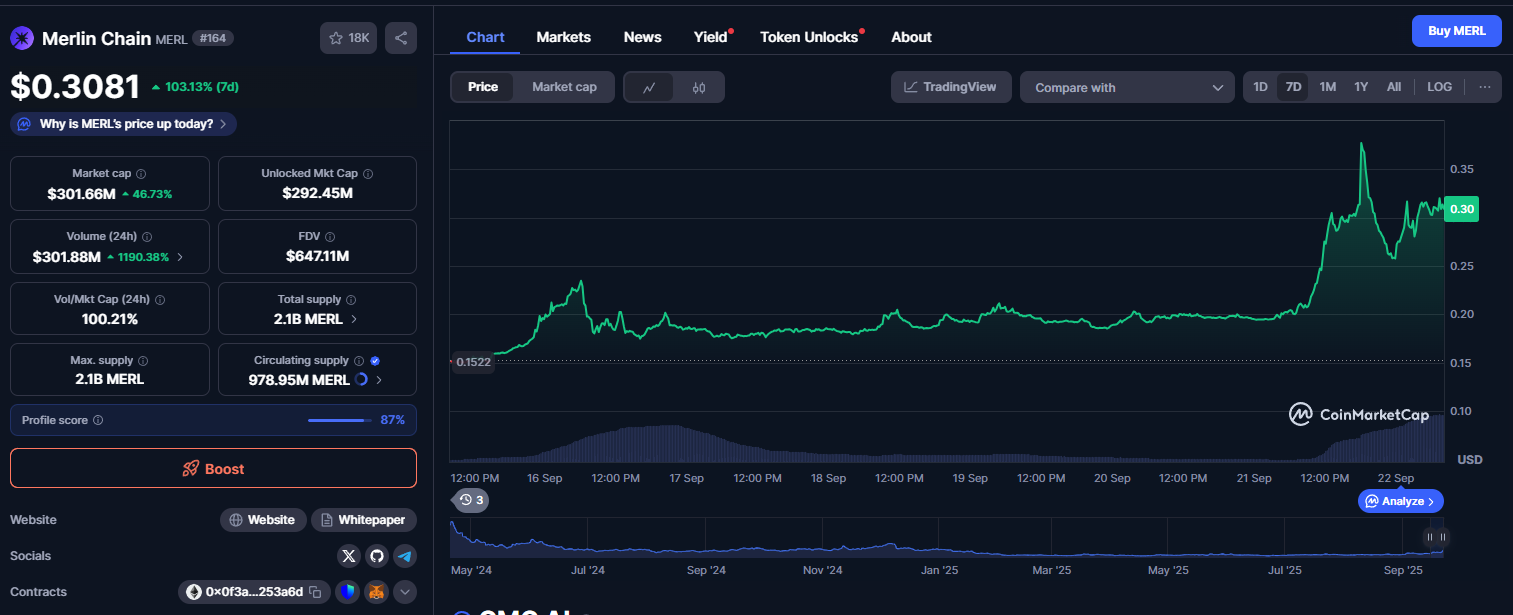The height and width of the screenshot is (615, 1513).
Task: Expand more contracts chevron
Action: (x=405, y=592)
